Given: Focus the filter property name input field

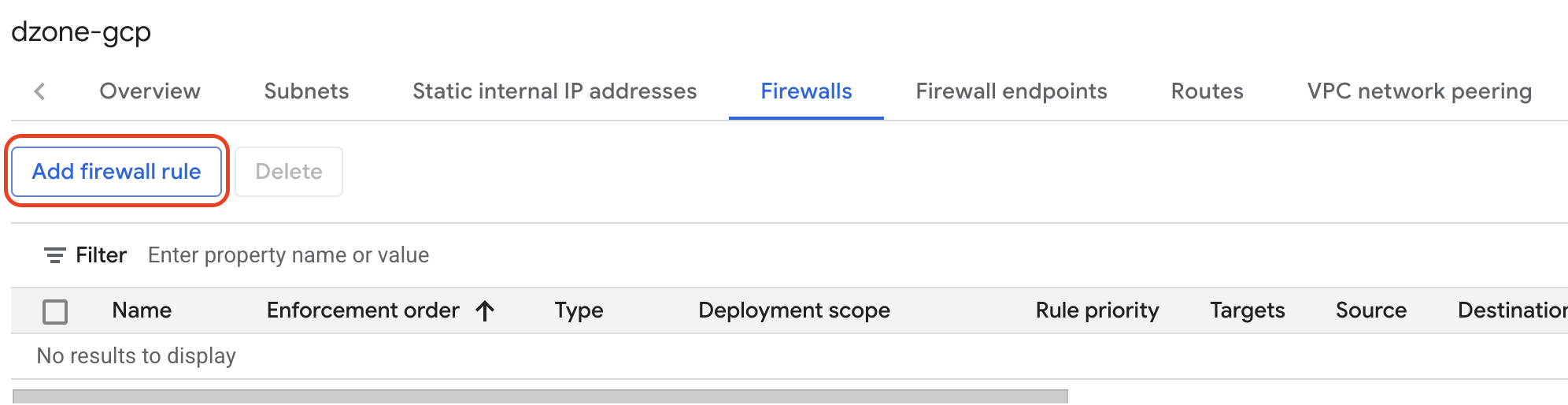Looking at the screenshot, I should tap(288, 255).
